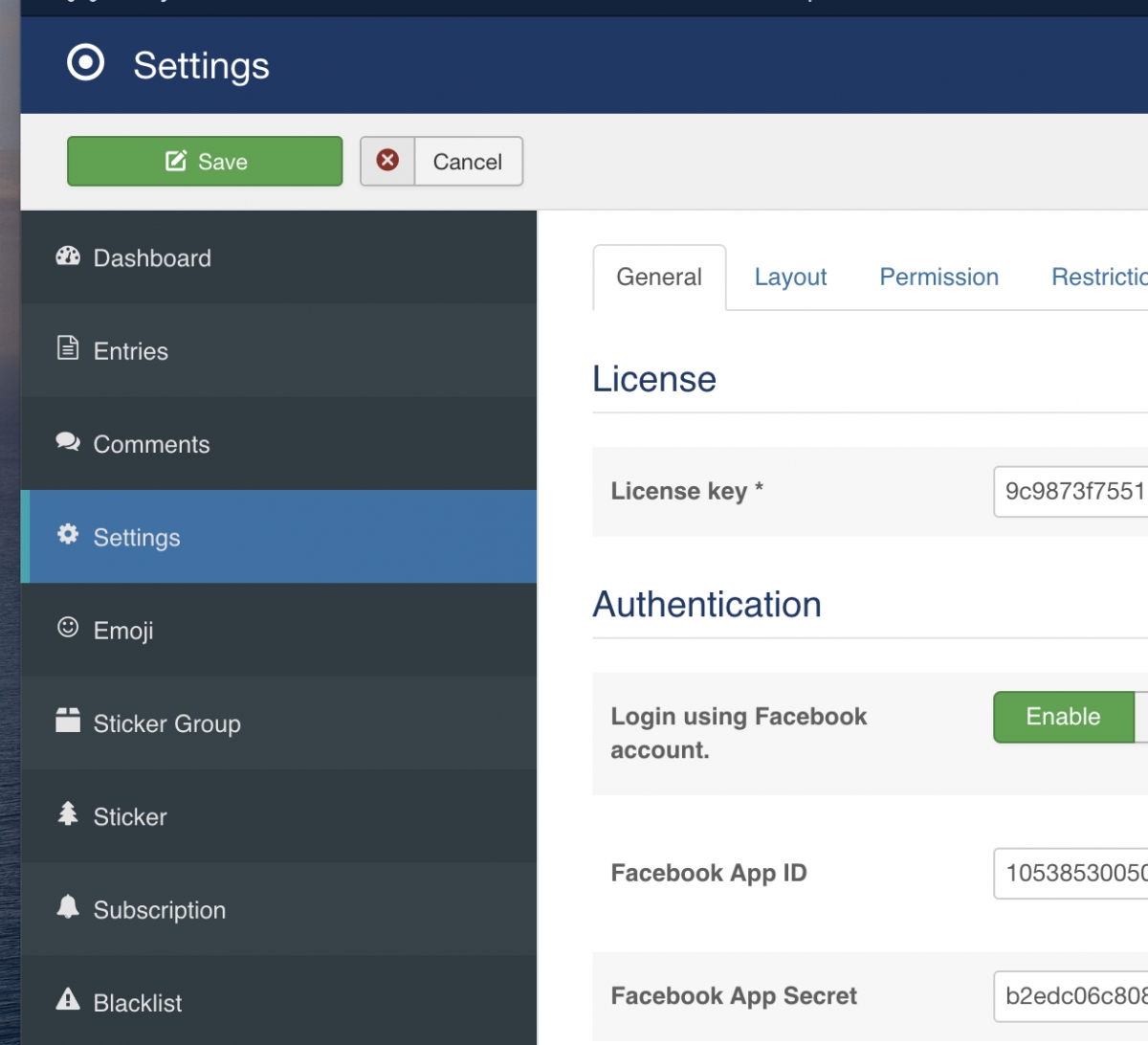
Task: Click the Subscription bell icon
Action: click(68, 906)
